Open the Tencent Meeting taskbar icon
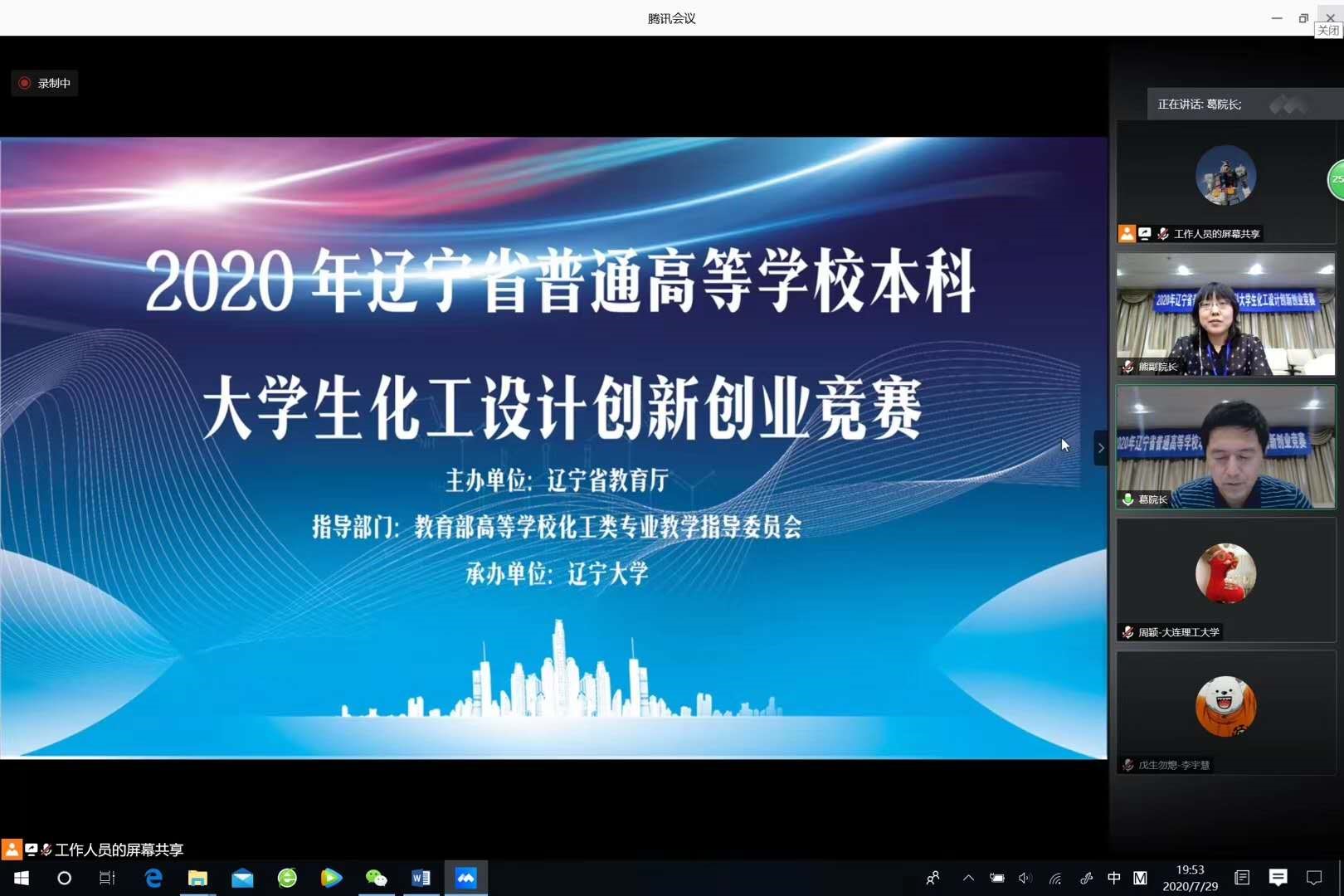Screen dimensions: 1344x896 [x=465, y=878]
